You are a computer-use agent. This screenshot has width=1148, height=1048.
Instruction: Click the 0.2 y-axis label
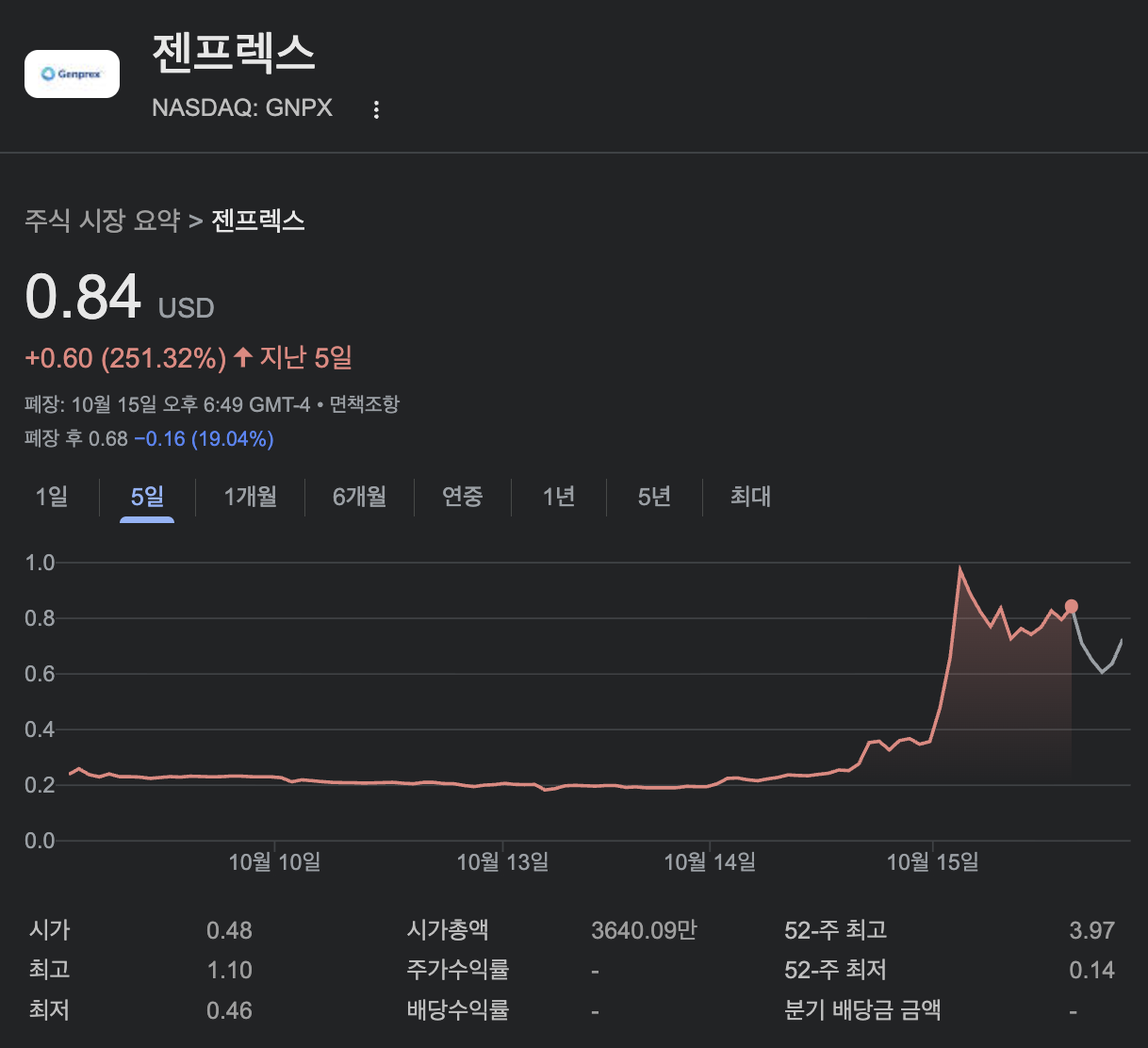click(40, 785)
